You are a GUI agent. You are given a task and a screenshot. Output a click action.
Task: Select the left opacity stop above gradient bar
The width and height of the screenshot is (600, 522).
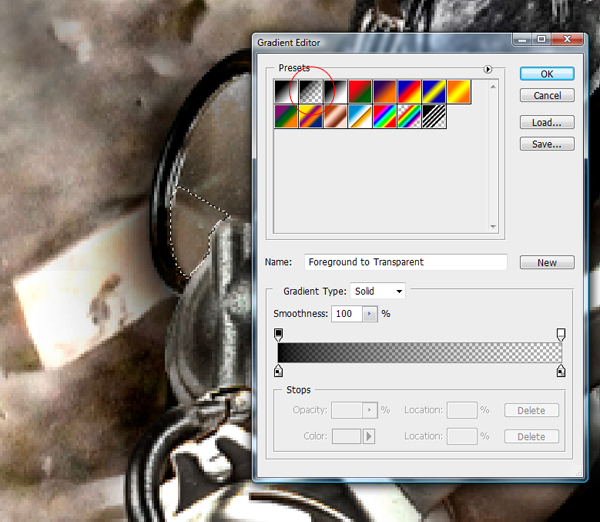point(279,334)
